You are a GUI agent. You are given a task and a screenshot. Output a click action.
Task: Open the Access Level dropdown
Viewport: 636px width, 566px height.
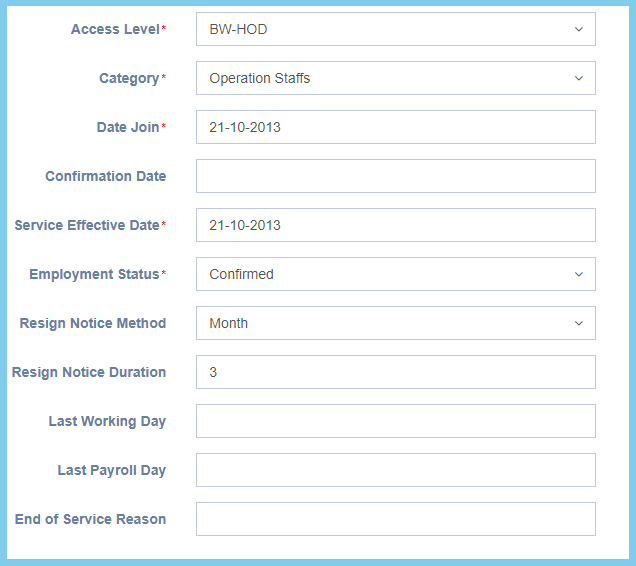click(x=395, y=29)
